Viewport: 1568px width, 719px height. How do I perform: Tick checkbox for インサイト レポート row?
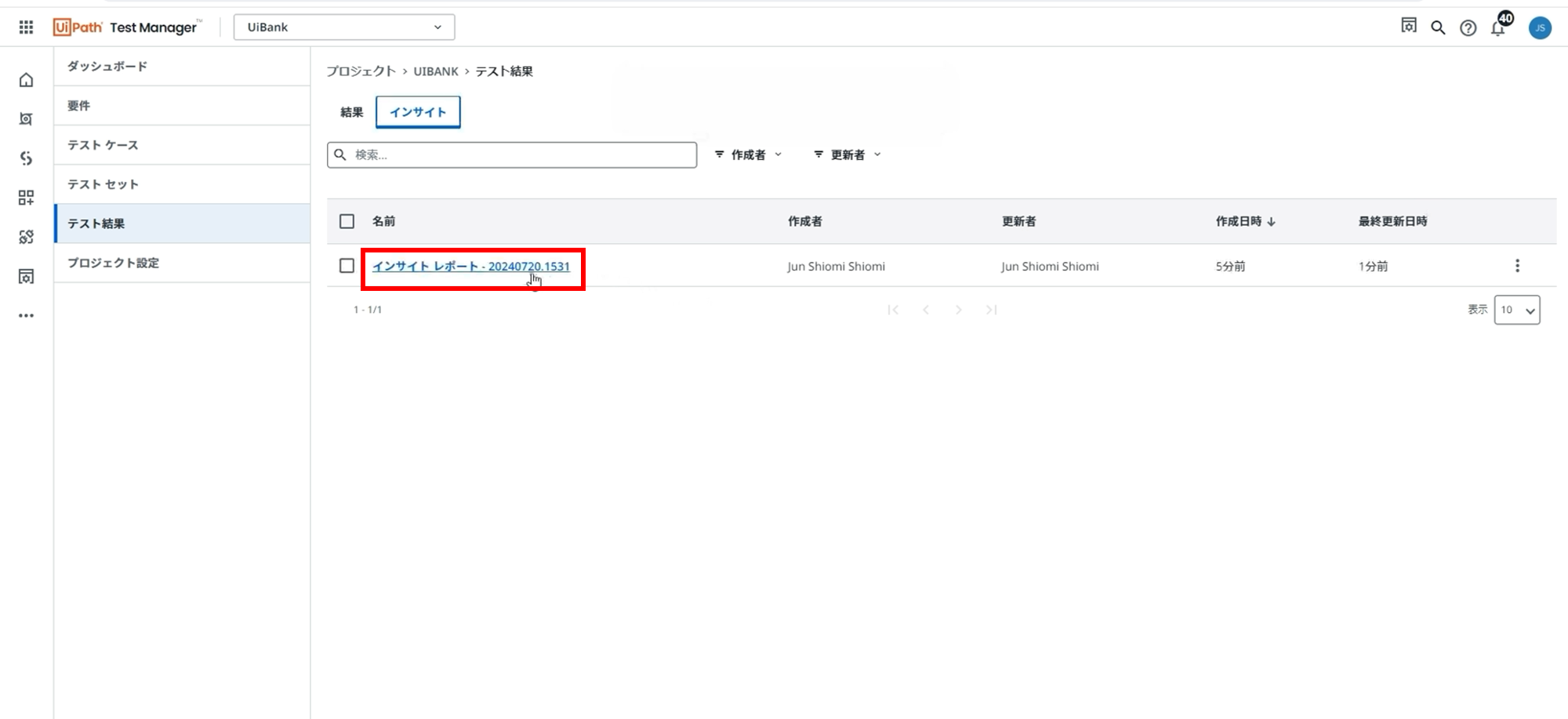(x=347, y=266)
